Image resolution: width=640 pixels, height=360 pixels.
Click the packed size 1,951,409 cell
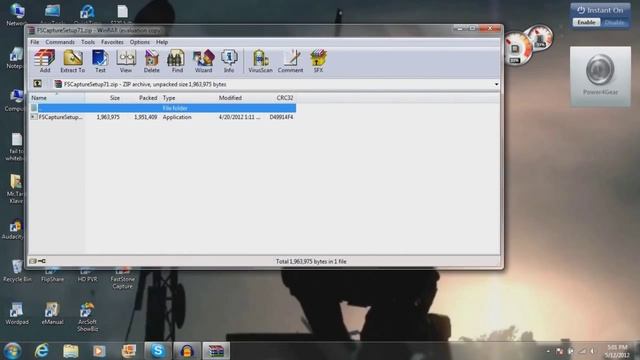tap(145, 117)
